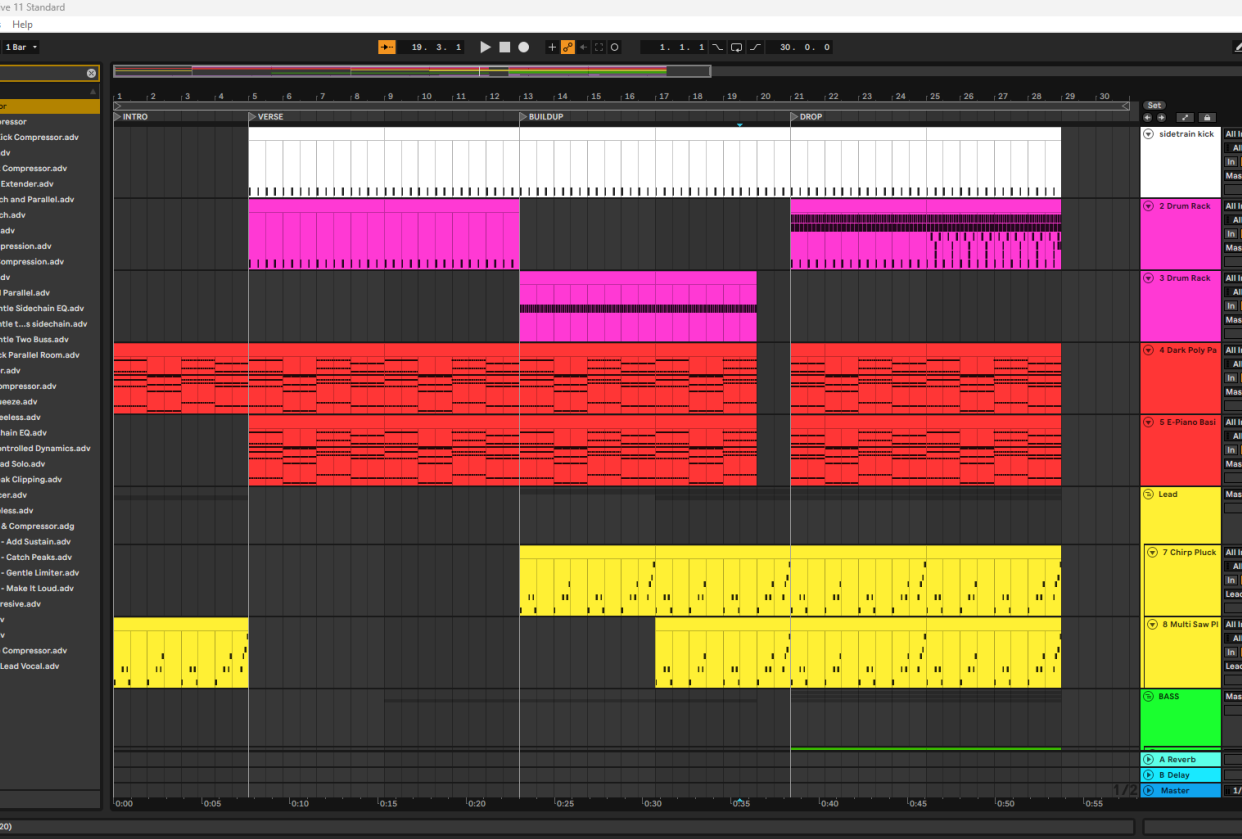The height and width of the screenshot is (839, 1242).
Task: Fold the 4 Dark Poly Pad track
Action: pos(1149,350)
